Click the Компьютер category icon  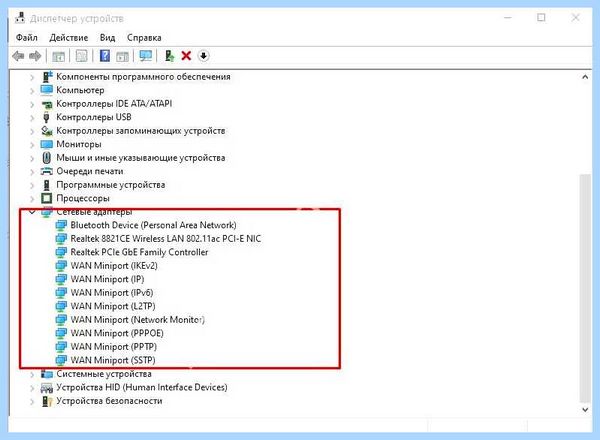point(47,90)
